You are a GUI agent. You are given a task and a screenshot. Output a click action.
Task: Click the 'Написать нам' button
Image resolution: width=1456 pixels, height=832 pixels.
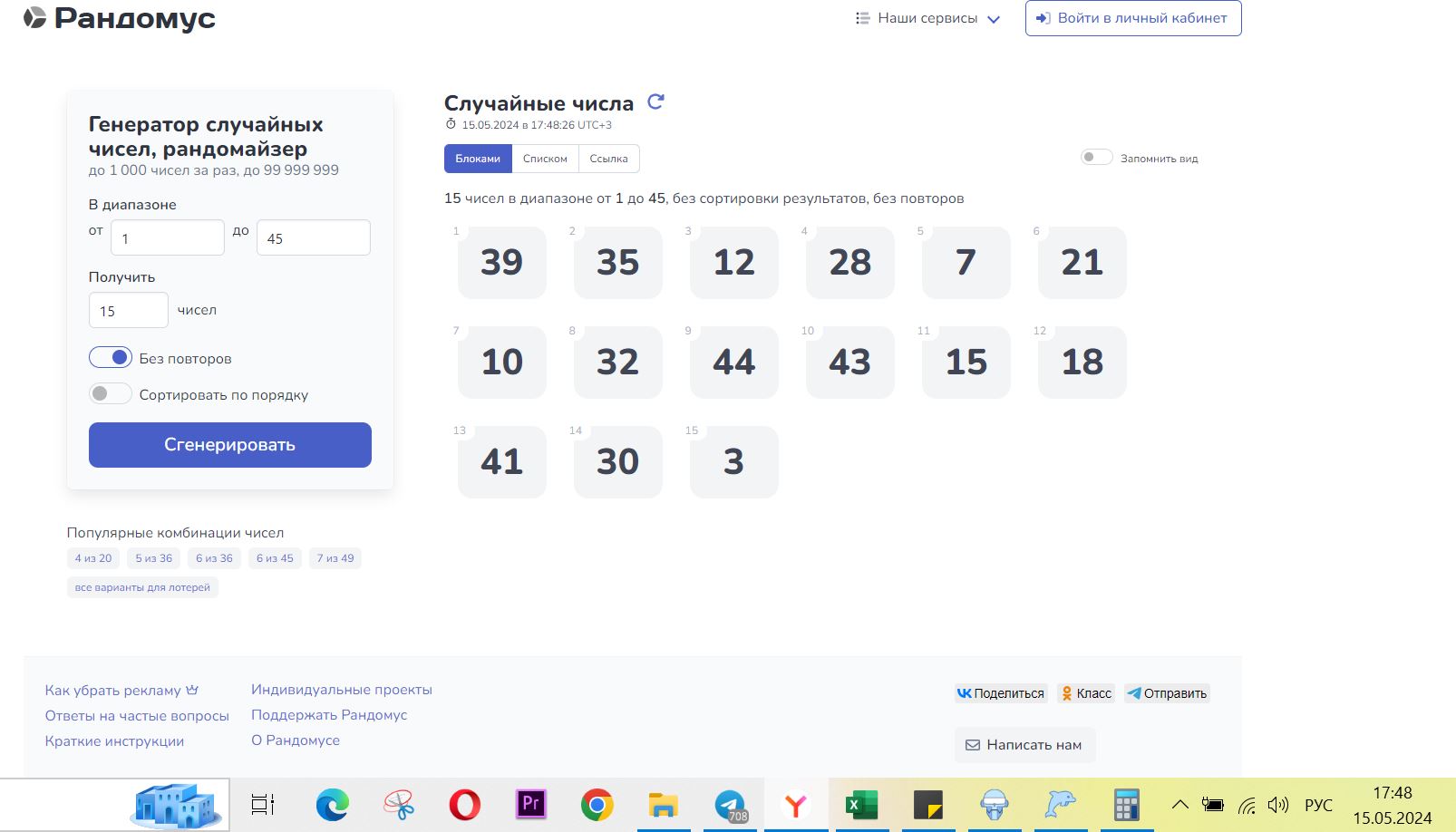(x=1024, y=745)
